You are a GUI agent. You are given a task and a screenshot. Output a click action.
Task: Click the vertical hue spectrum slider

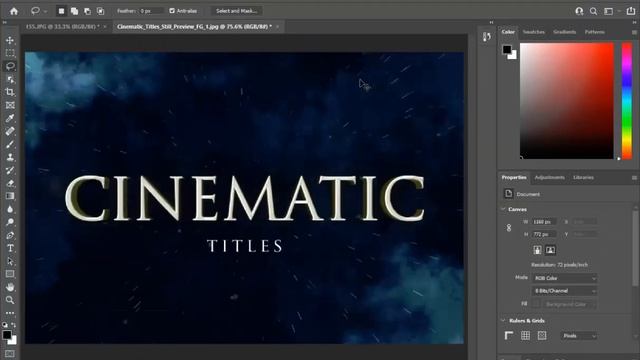coord(627,101)
